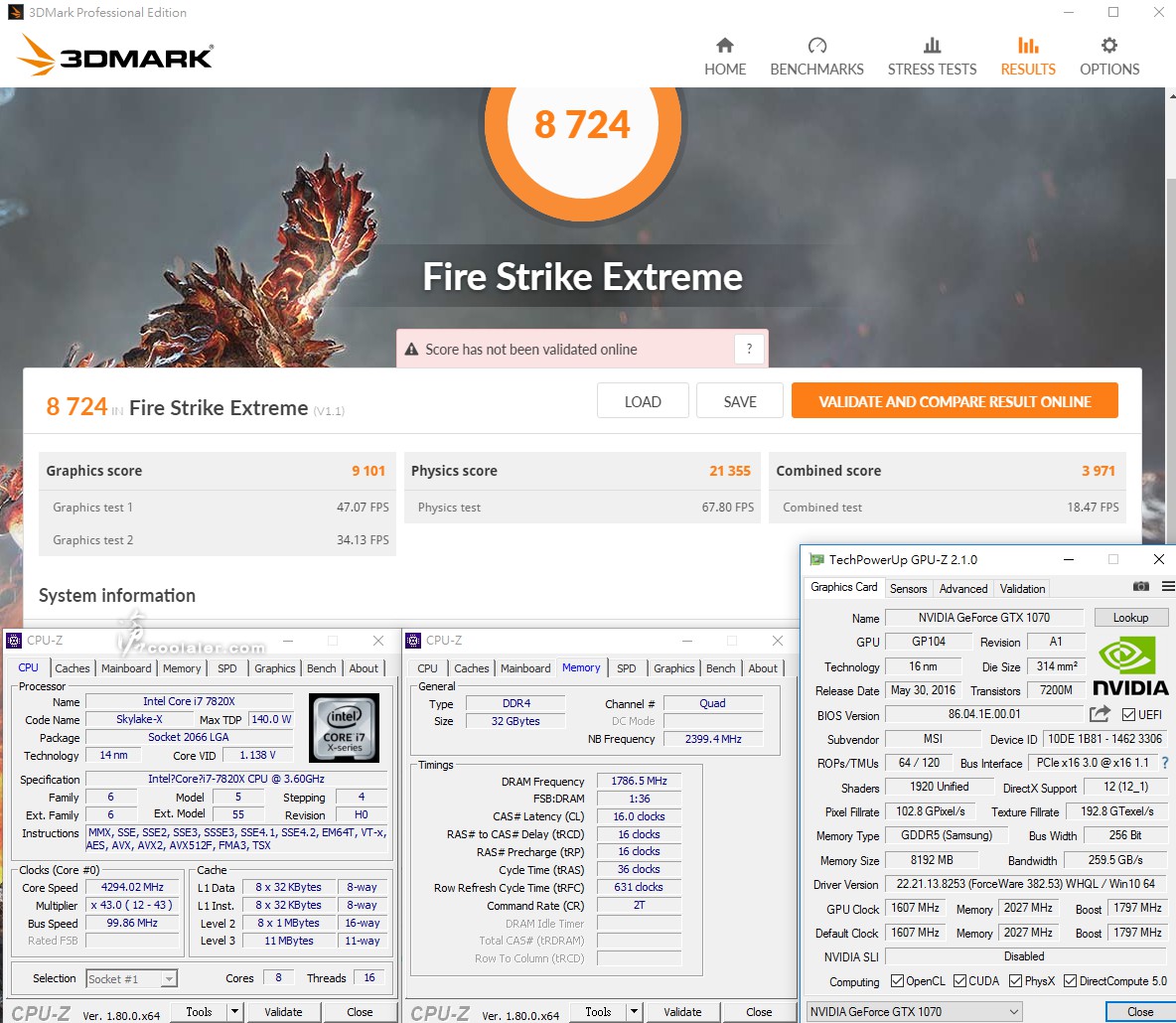
Task: Click Close button in GPU-Z
Action: (x=1140, y=1012)
